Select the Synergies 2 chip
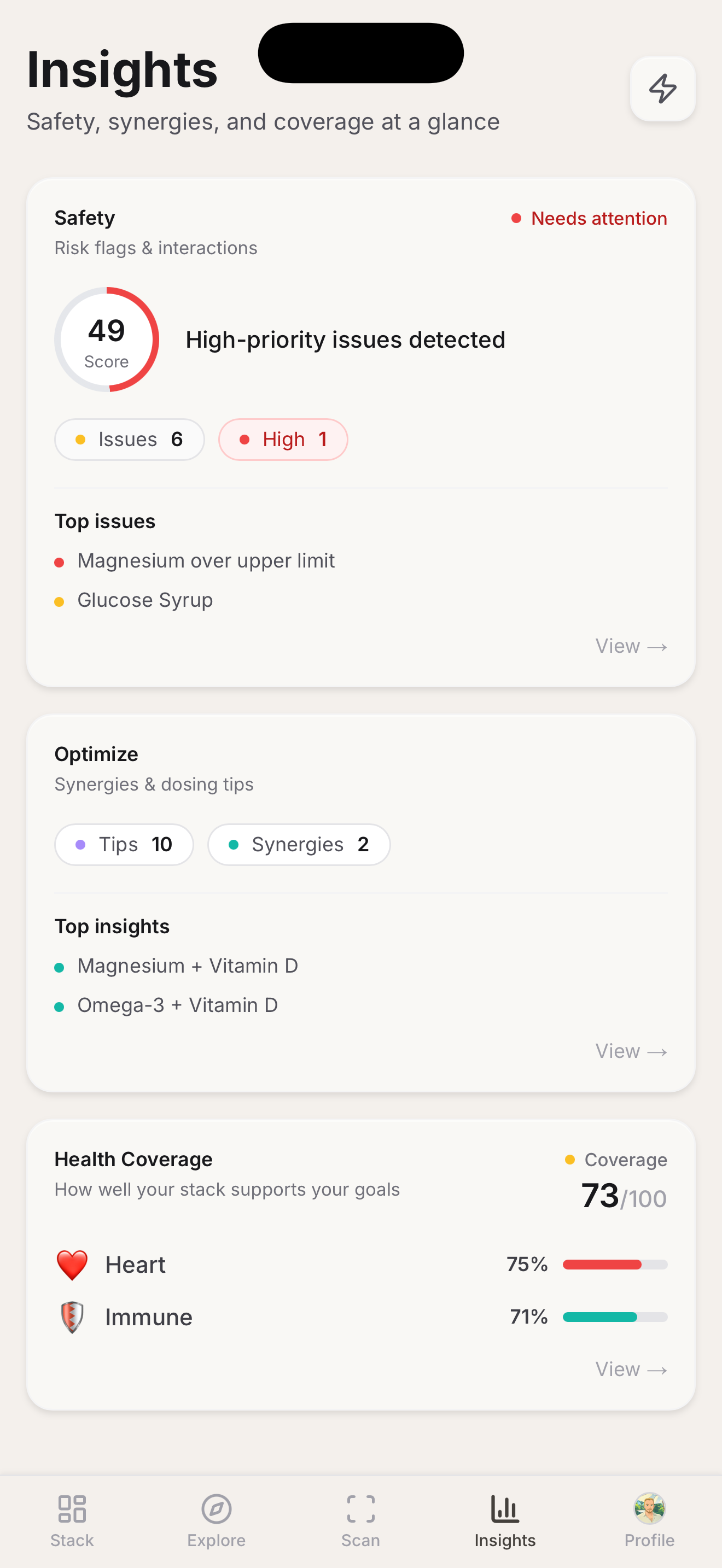 pos(299,844)
